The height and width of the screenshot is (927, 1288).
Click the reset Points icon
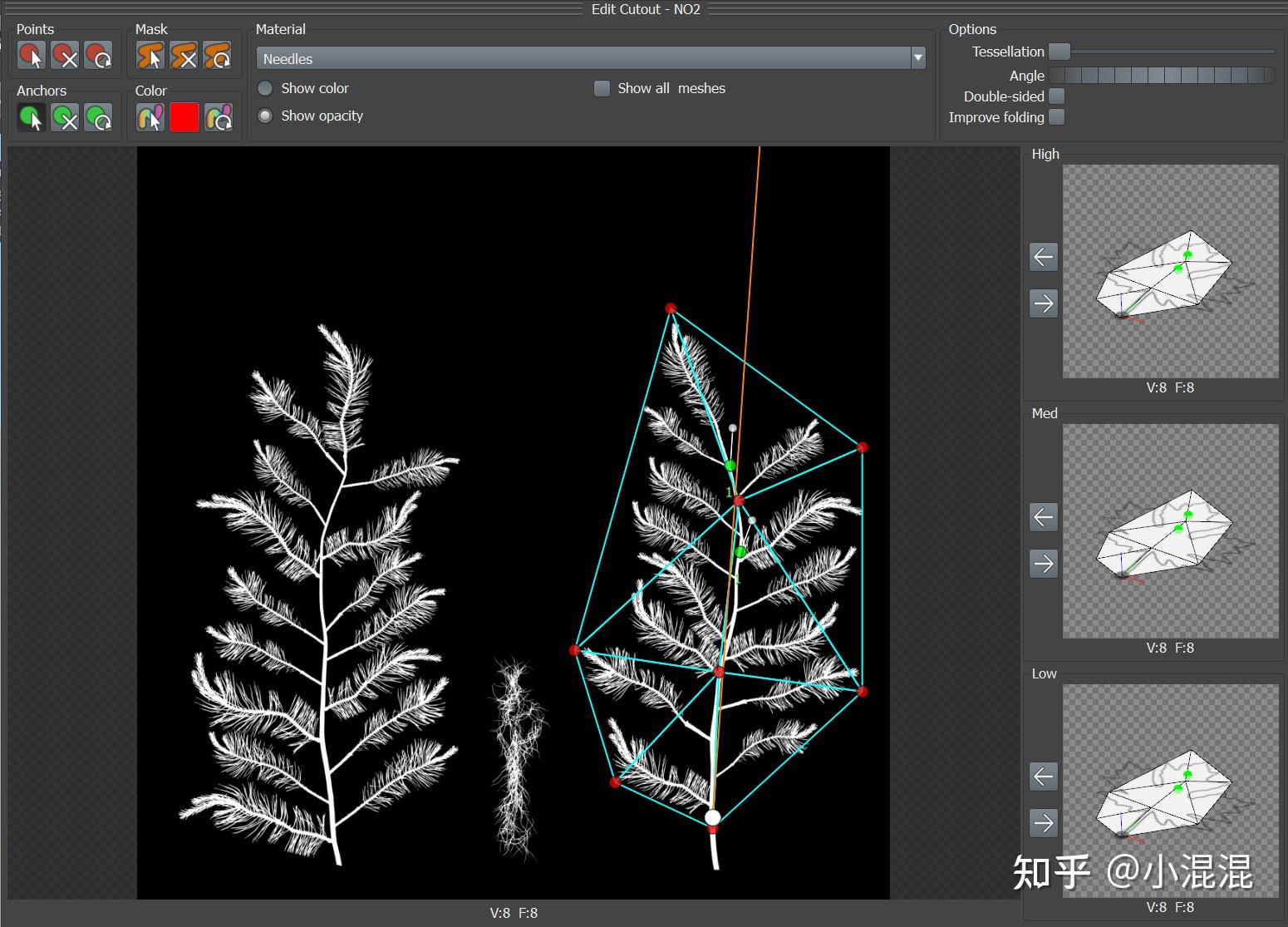(x=101, y=56)
